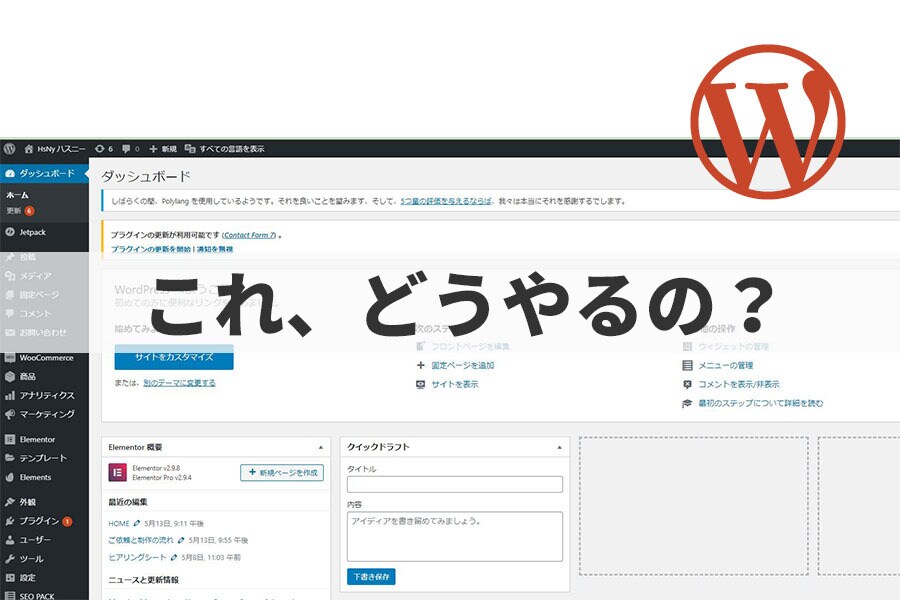This screenshot has height=600, width=900.
Task: Read 最初のステップについて詳細を読む link
Action: click(x=761, y=403)
